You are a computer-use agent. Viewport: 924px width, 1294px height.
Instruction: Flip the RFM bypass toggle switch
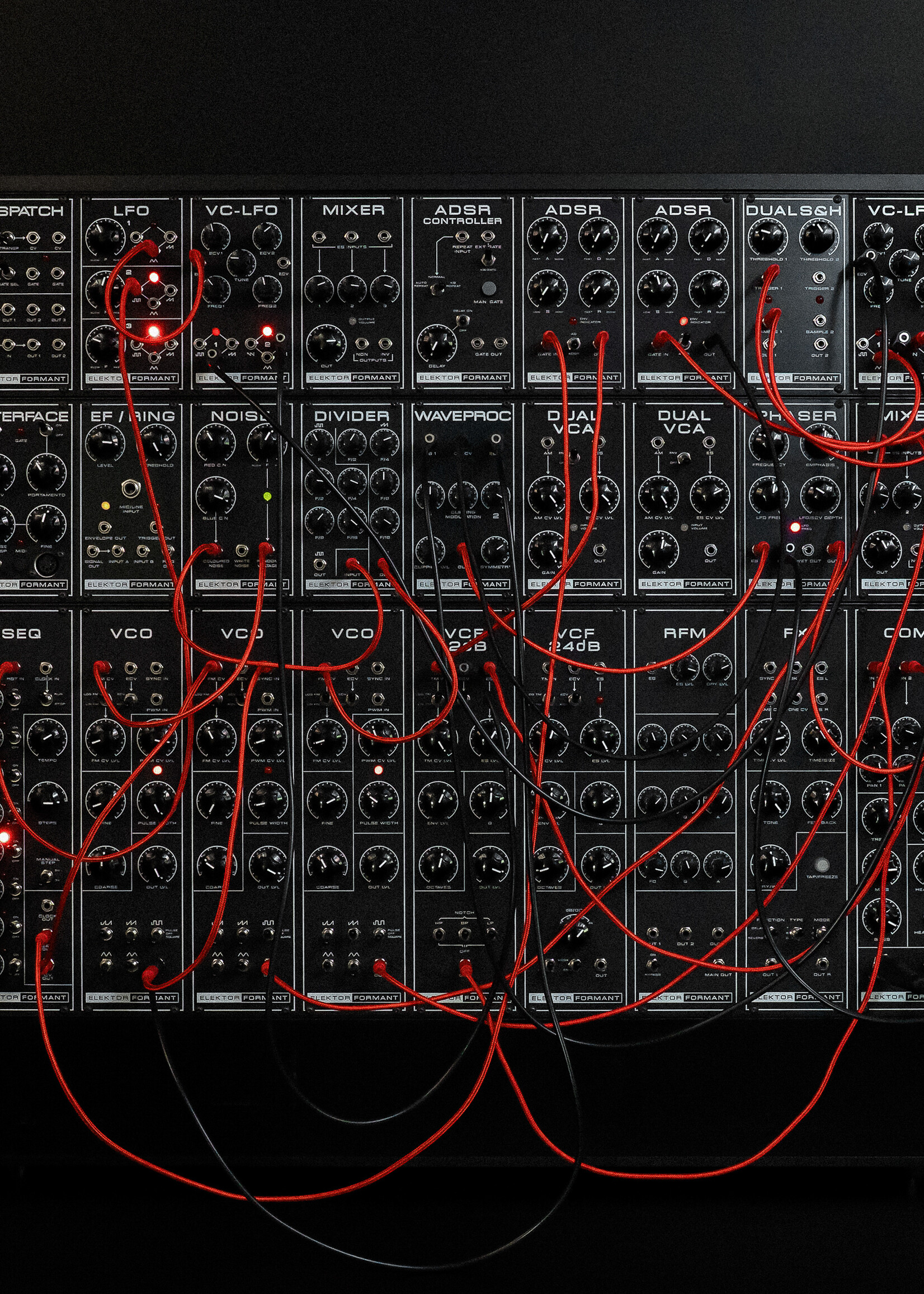653,964
